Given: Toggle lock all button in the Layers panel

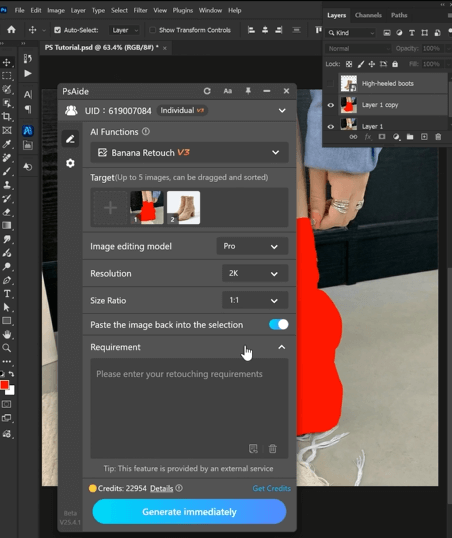Looking at the screenshot, I should pos(395,64).
